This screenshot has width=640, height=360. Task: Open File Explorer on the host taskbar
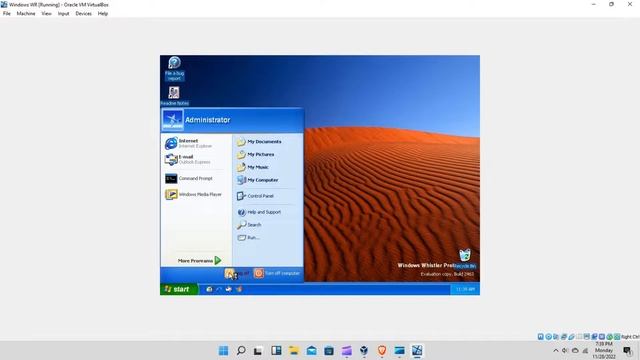pos(294,350)
